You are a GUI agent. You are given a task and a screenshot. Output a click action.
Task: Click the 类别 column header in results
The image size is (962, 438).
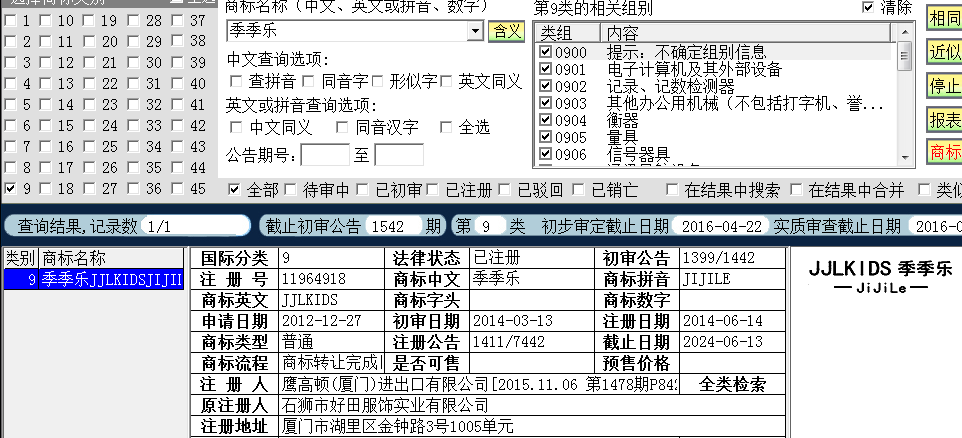(21, 258)
